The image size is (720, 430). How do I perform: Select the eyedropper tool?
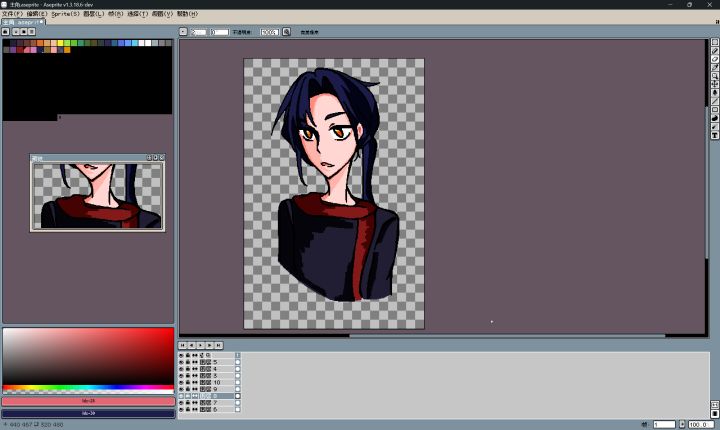tap(715, 68)
